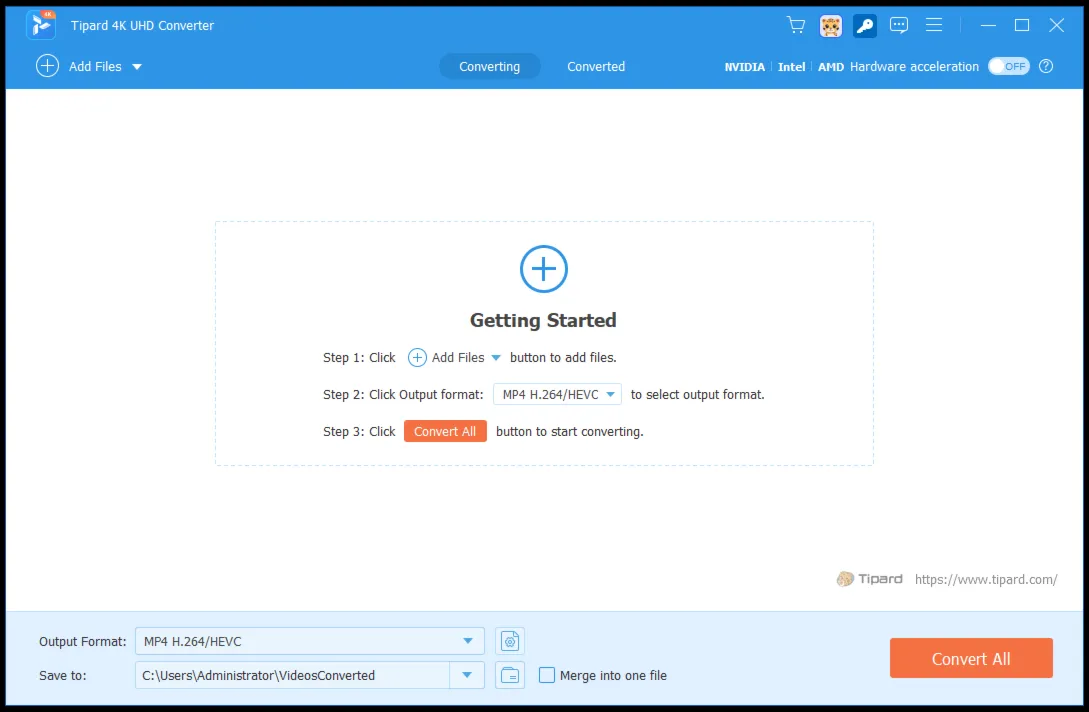Close the converter window
Viewport: 1089px width, 712px height.
point(1056,25)
